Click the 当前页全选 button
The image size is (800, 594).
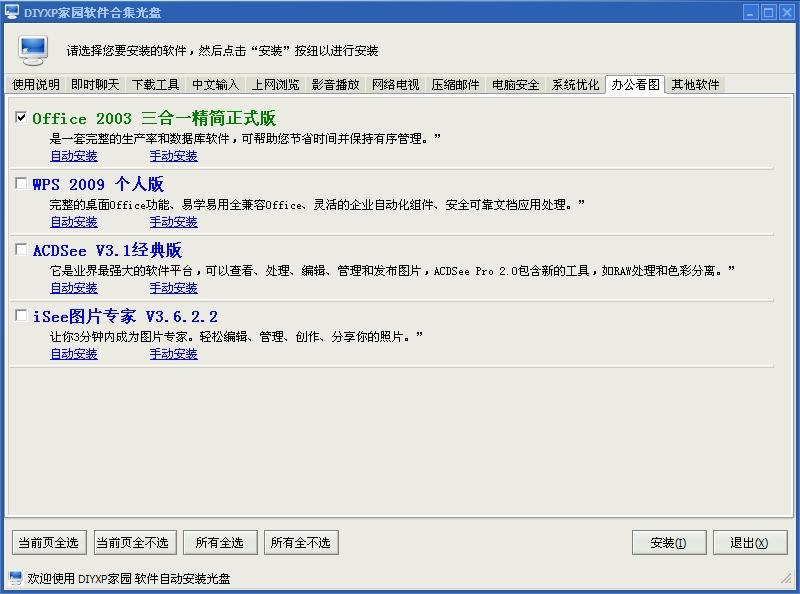(x=49, y=542)
